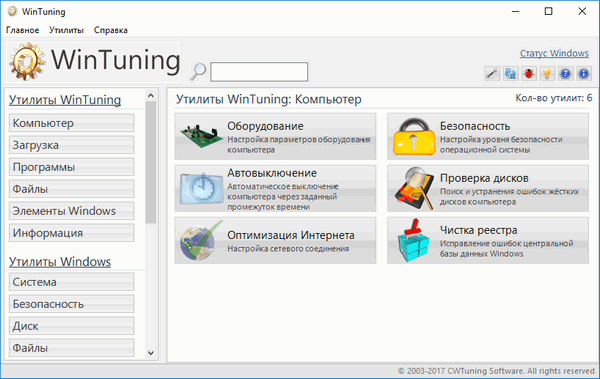Open Файлы under Утилиты Windows
The image size is (600, 379).
[x=72, y=348]
